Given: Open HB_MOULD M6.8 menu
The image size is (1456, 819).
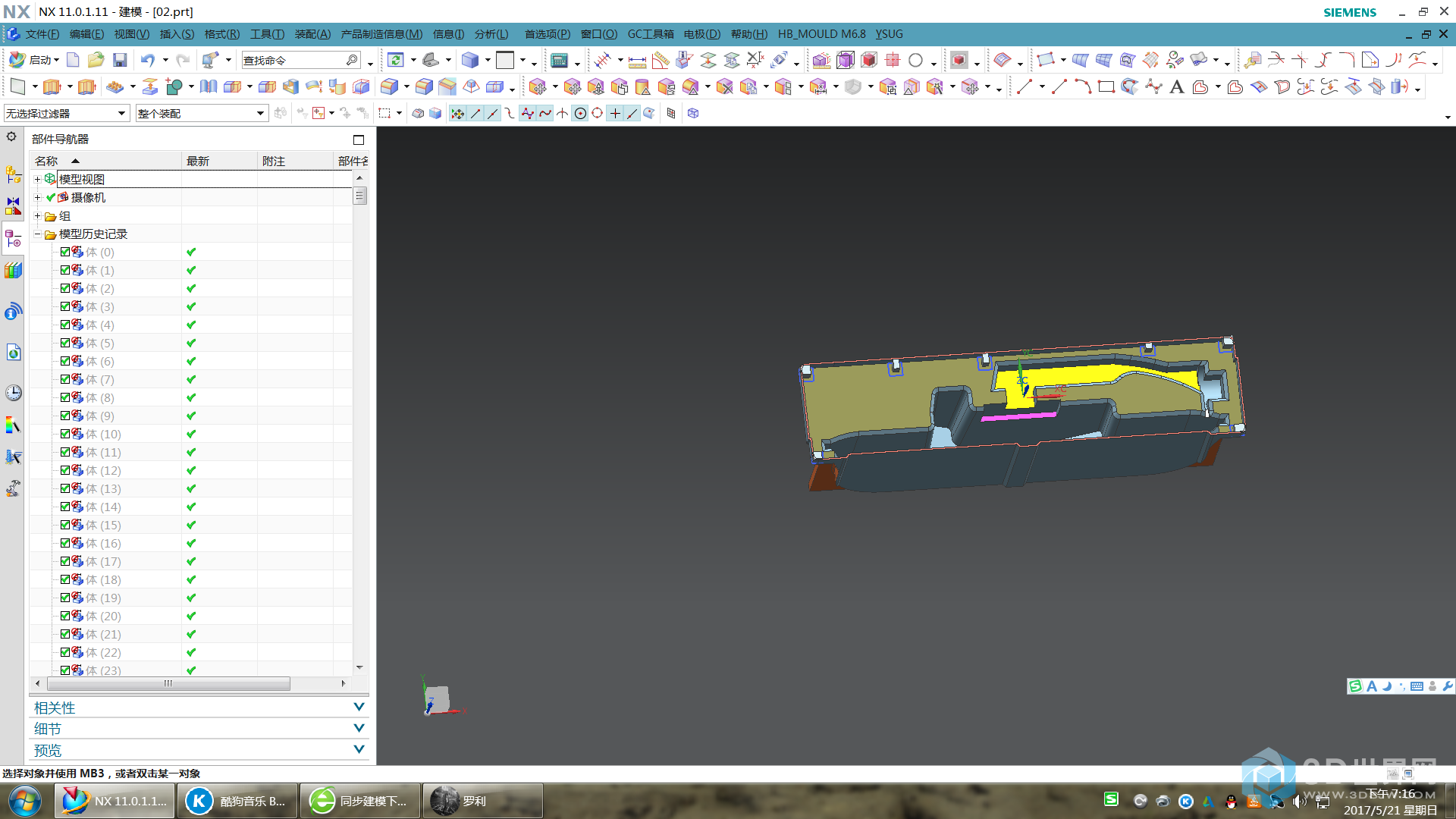Looking at the screenshot, I should 821,34.
